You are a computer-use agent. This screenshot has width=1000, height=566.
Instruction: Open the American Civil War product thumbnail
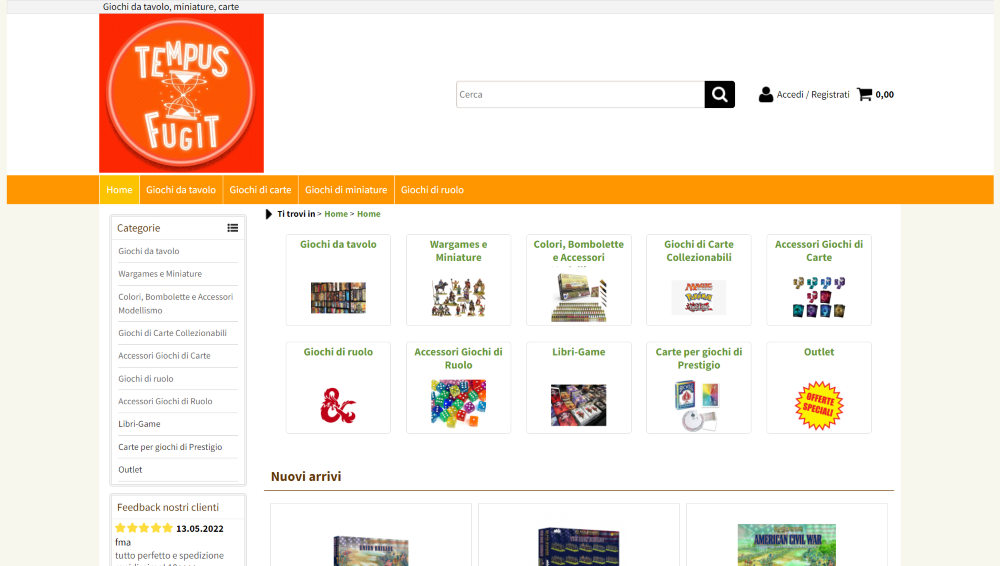pos(786,545)
